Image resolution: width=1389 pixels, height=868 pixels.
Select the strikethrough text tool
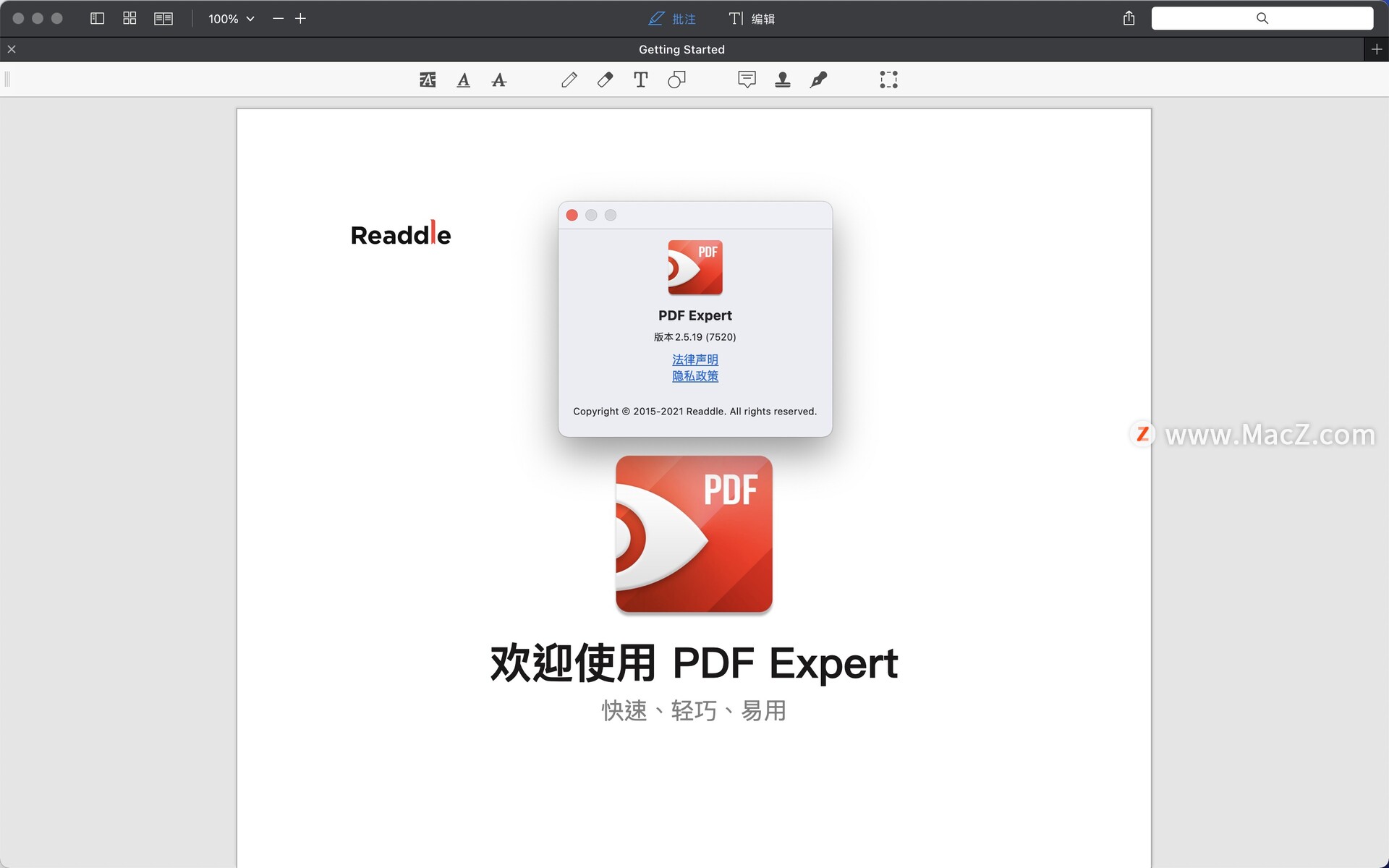pyautogui.click(x=498, y=80)
